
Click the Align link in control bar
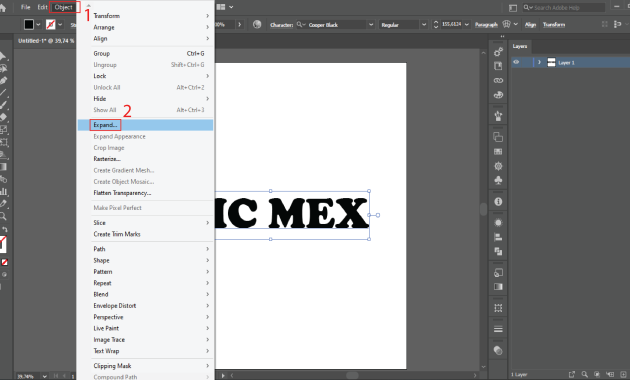coord(530,25)
